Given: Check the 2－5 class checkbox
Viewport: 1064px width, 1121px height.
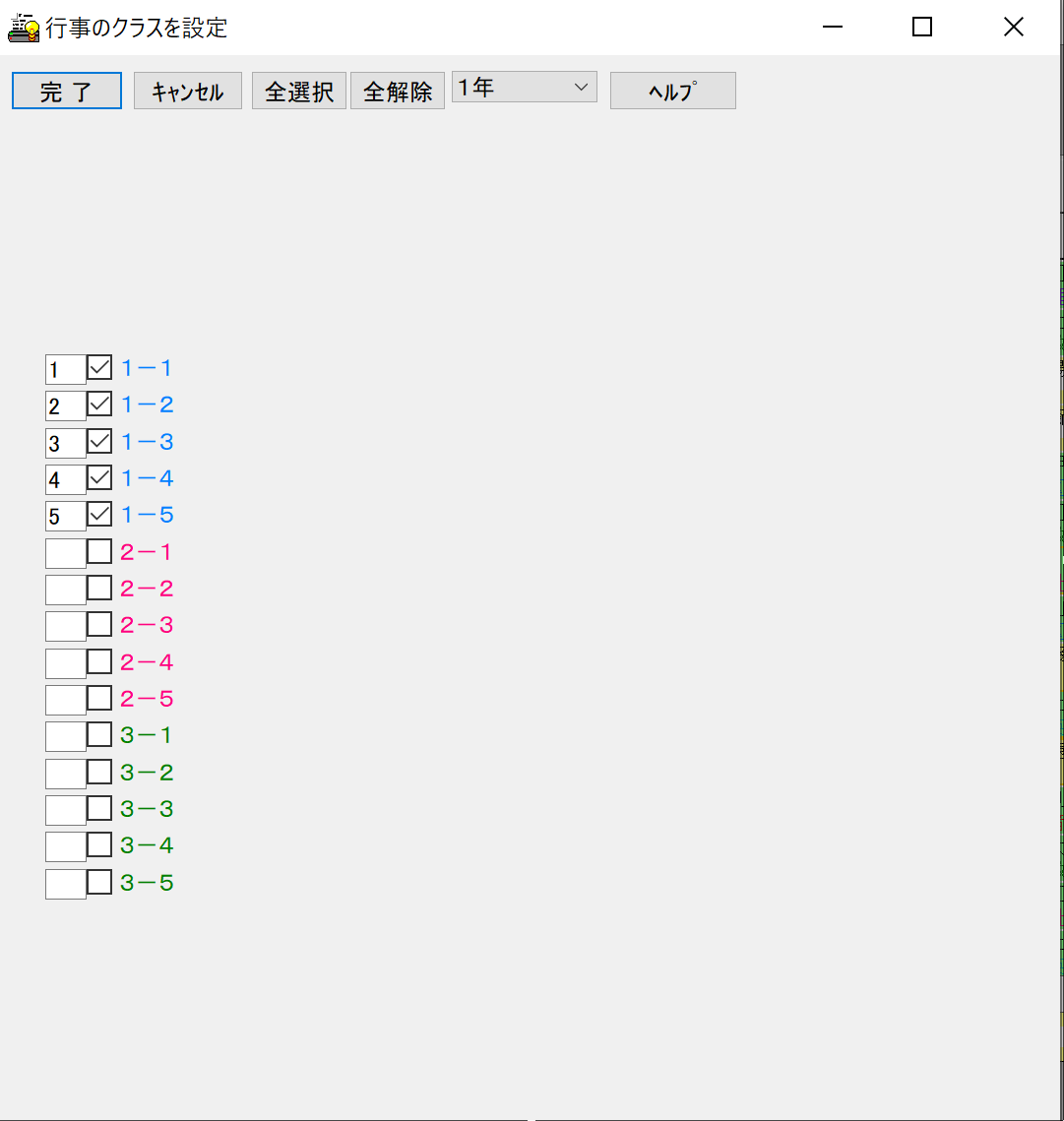Looking at the screenshot, I should (99, 698).
